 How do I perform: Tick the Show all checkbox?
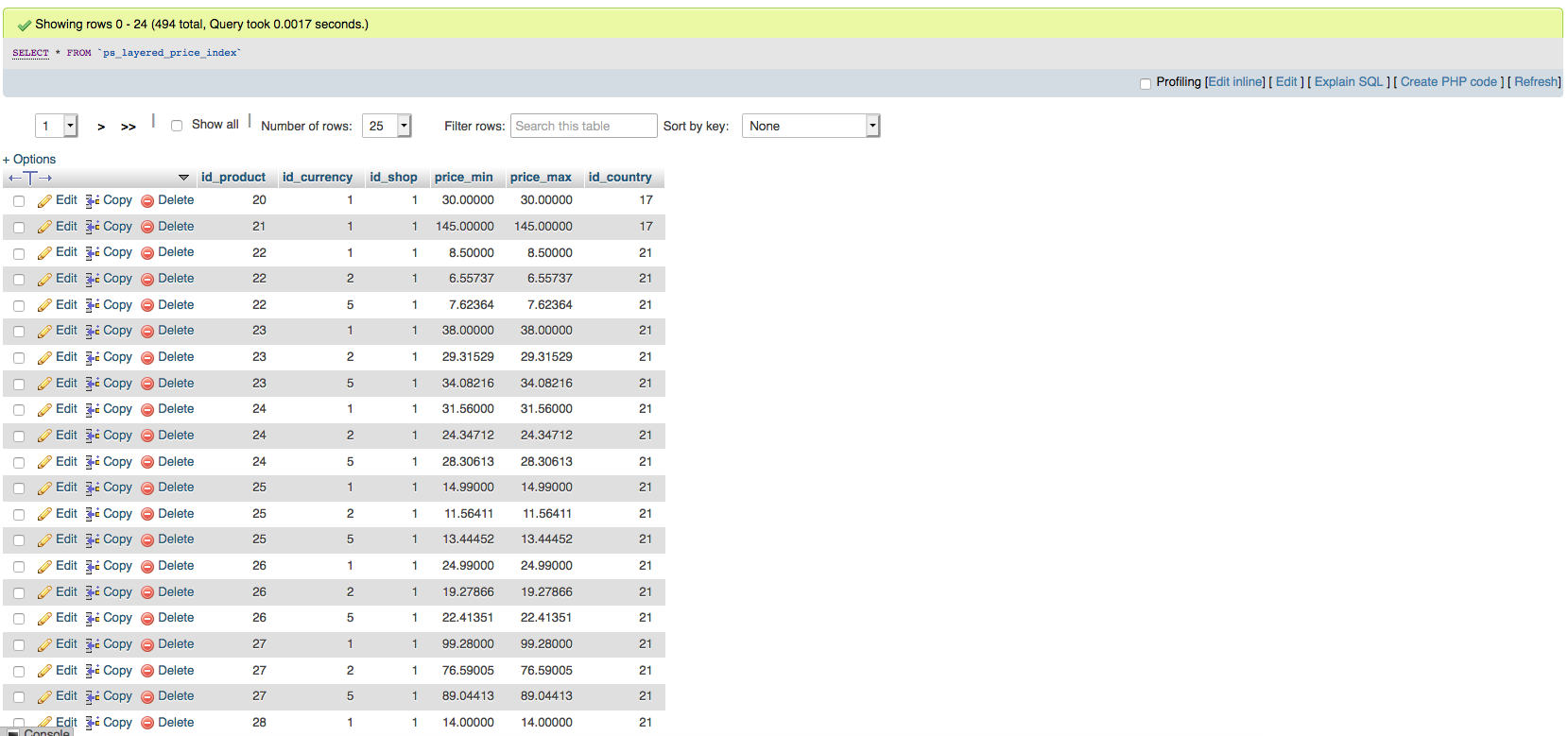pos(177,126)
